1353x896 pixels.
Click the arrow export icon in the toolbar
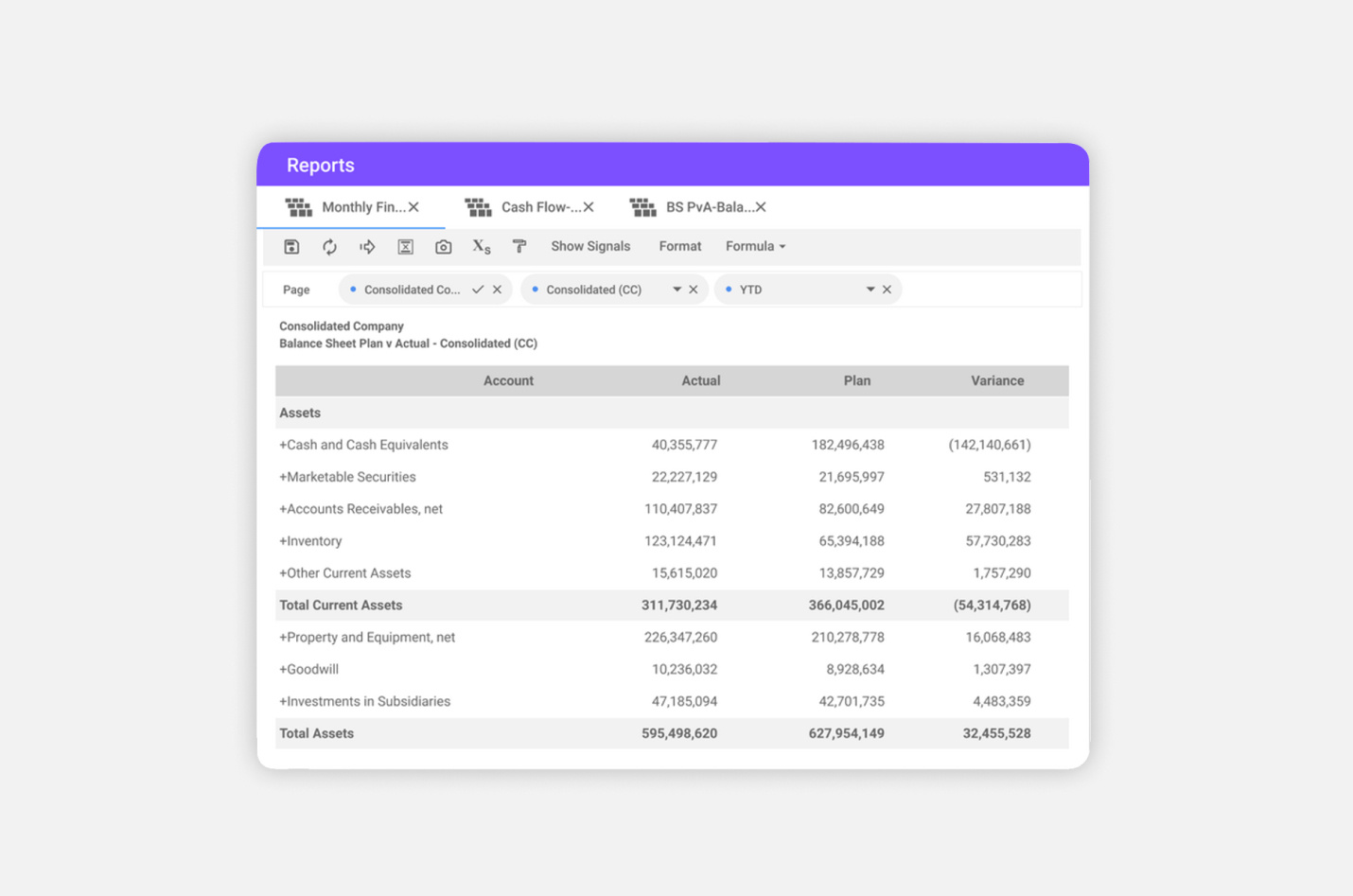(367, 246)
